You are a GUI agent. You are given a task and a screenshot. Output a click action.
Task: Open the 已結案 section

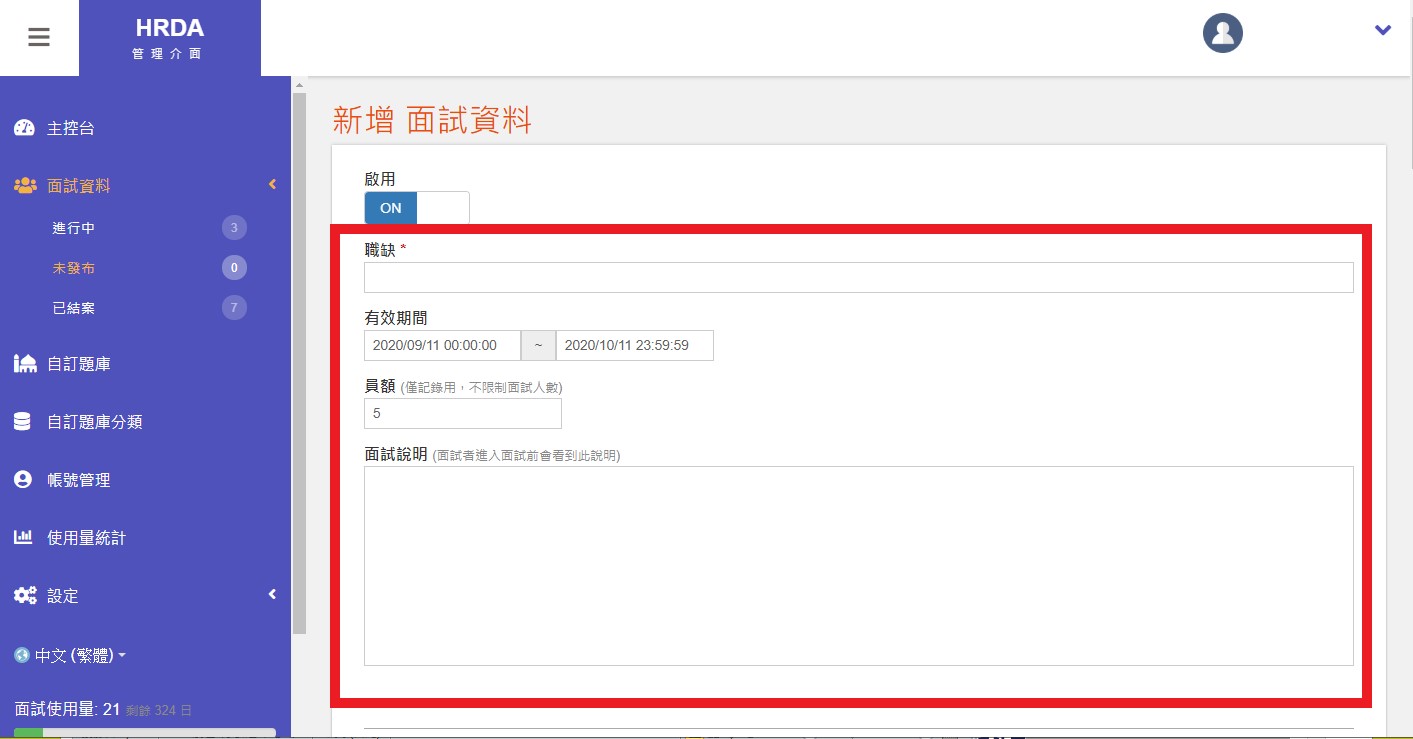point(73,307)
